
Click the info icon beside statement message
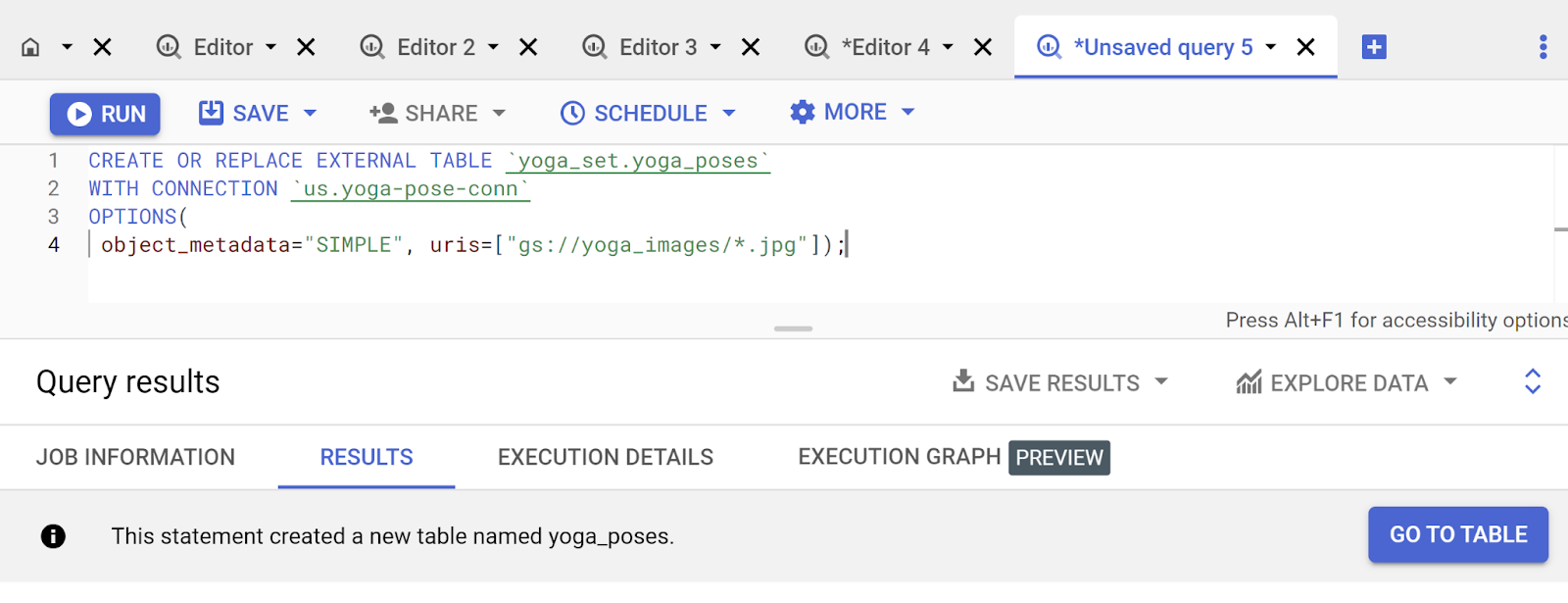[x=53, y=536]
